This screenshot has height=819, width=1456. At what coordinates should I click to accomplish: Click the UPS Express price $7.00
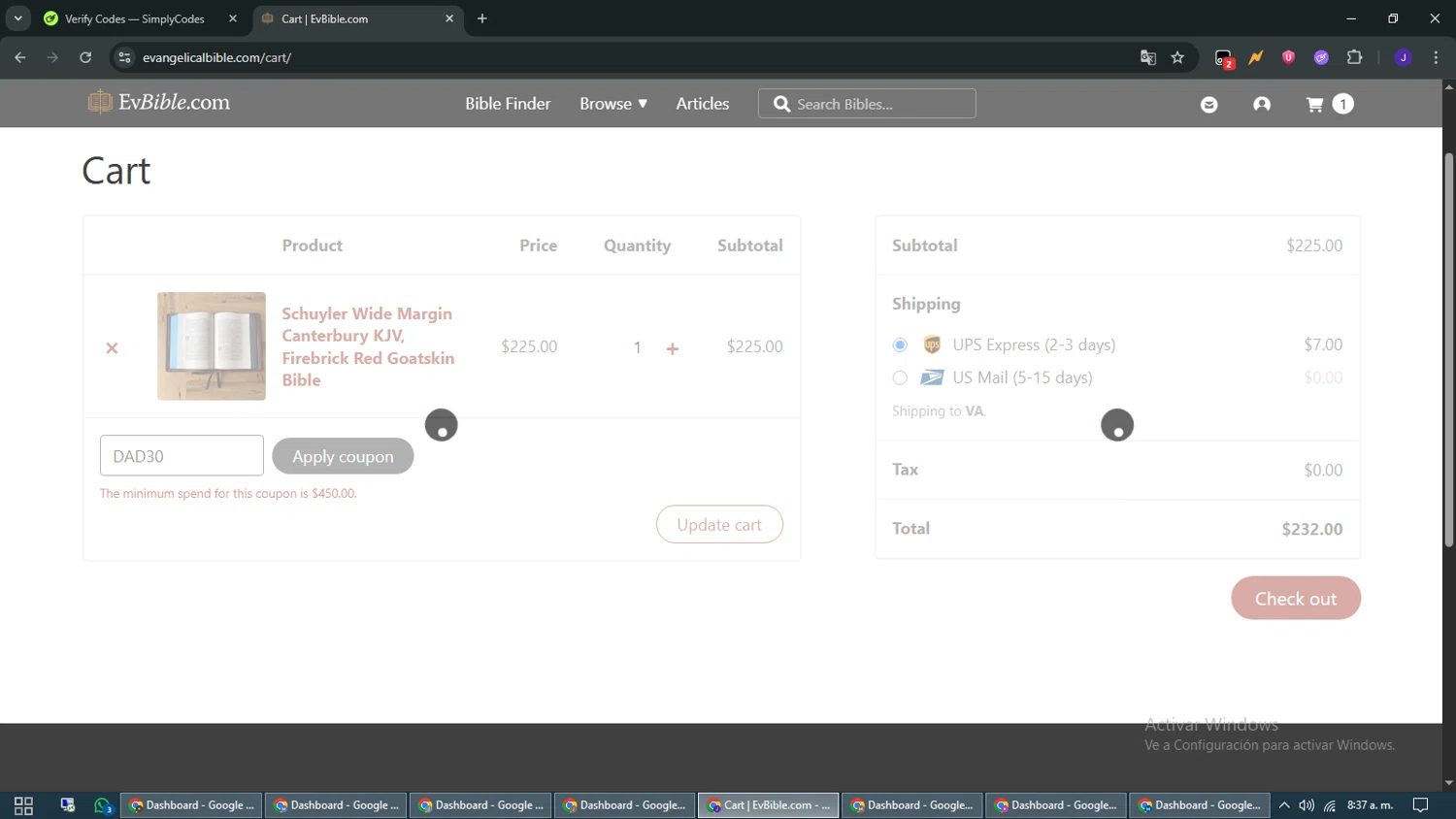[x=1323, y=344]
